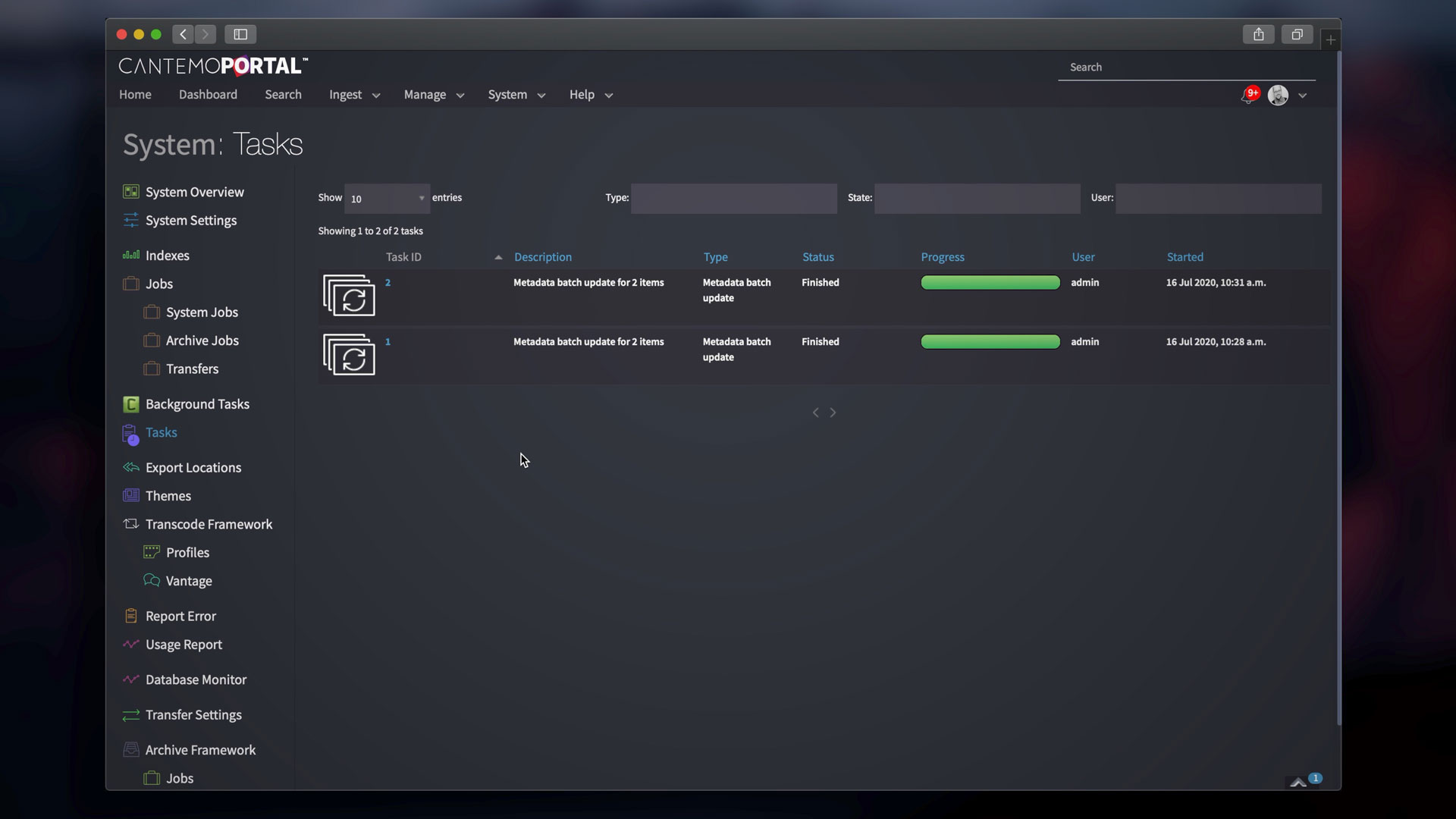
Task: Sort the table by Task ID column
Action: [403, 257]
